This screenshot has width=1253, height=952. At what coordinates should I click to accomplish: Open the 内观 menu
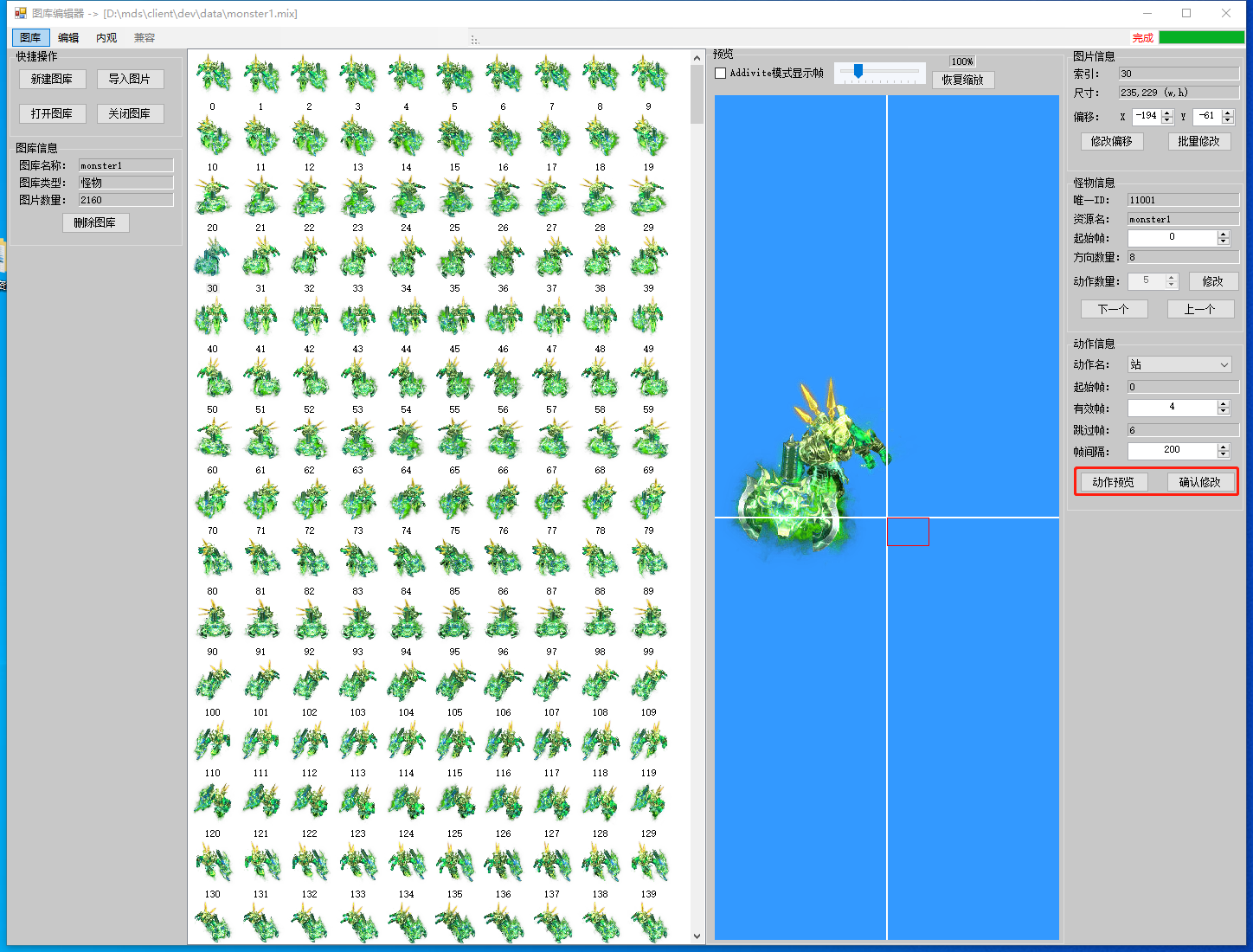(x=106, y=38)
